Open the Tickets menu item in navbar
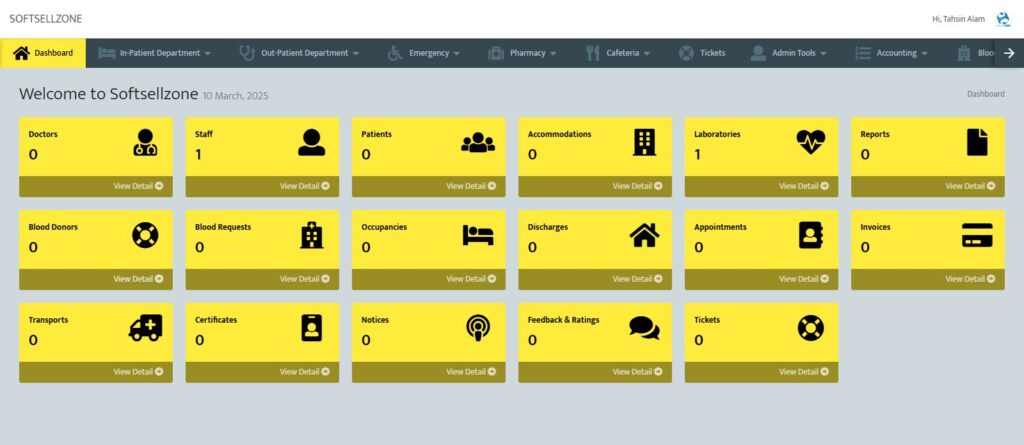 pyautogui.click(x=702, y=53)
